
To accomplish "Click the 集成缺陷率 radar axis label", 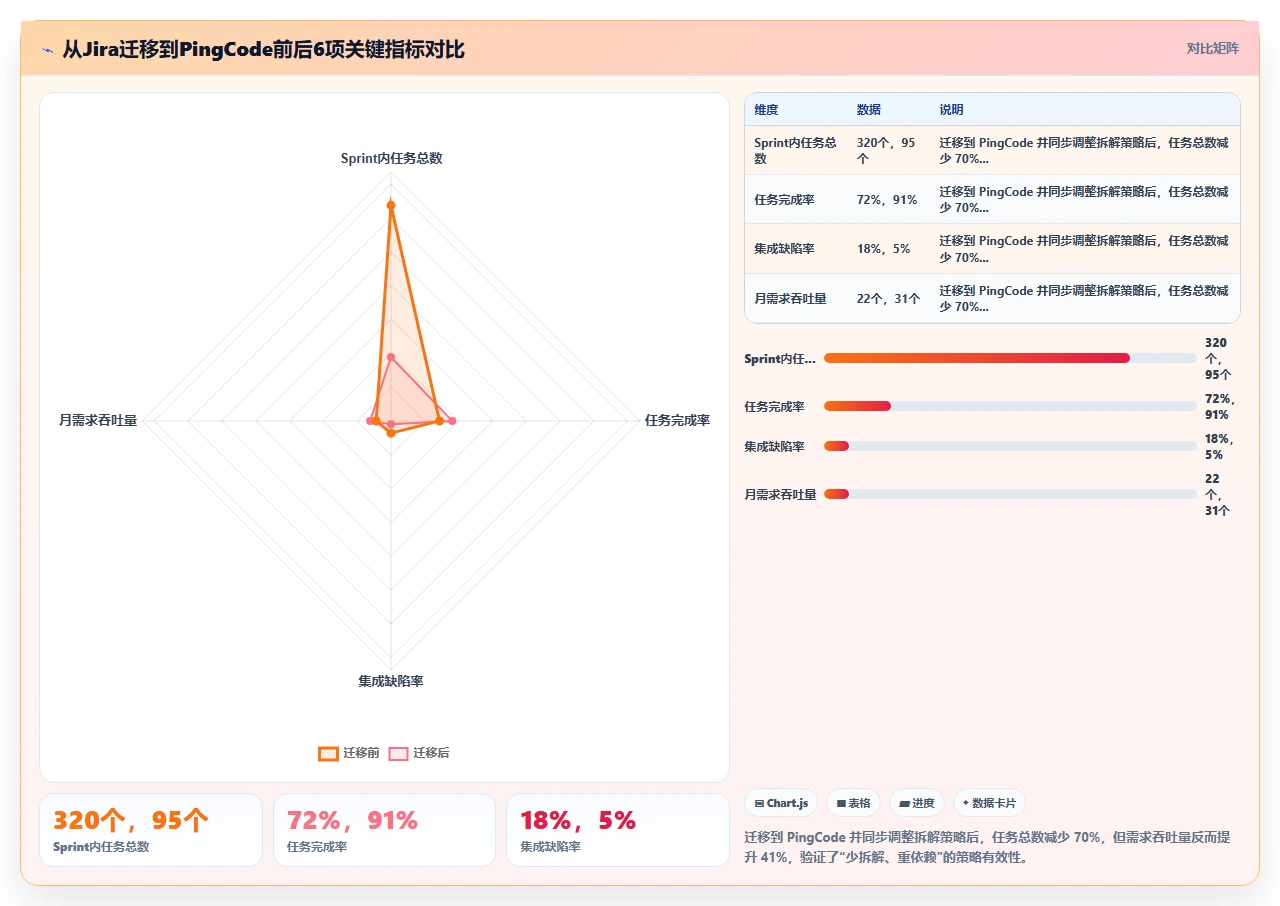I will pyautogui.click(x=391, y=681).
